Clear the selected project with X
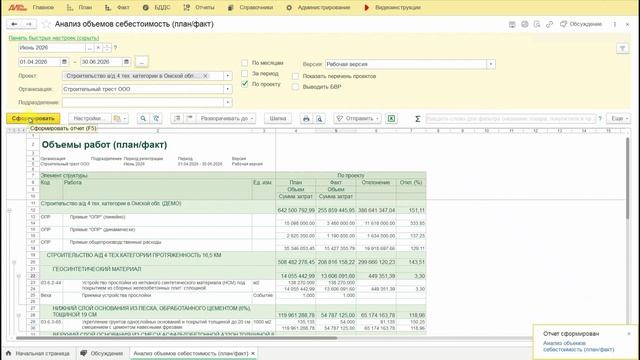 (205, 76)
